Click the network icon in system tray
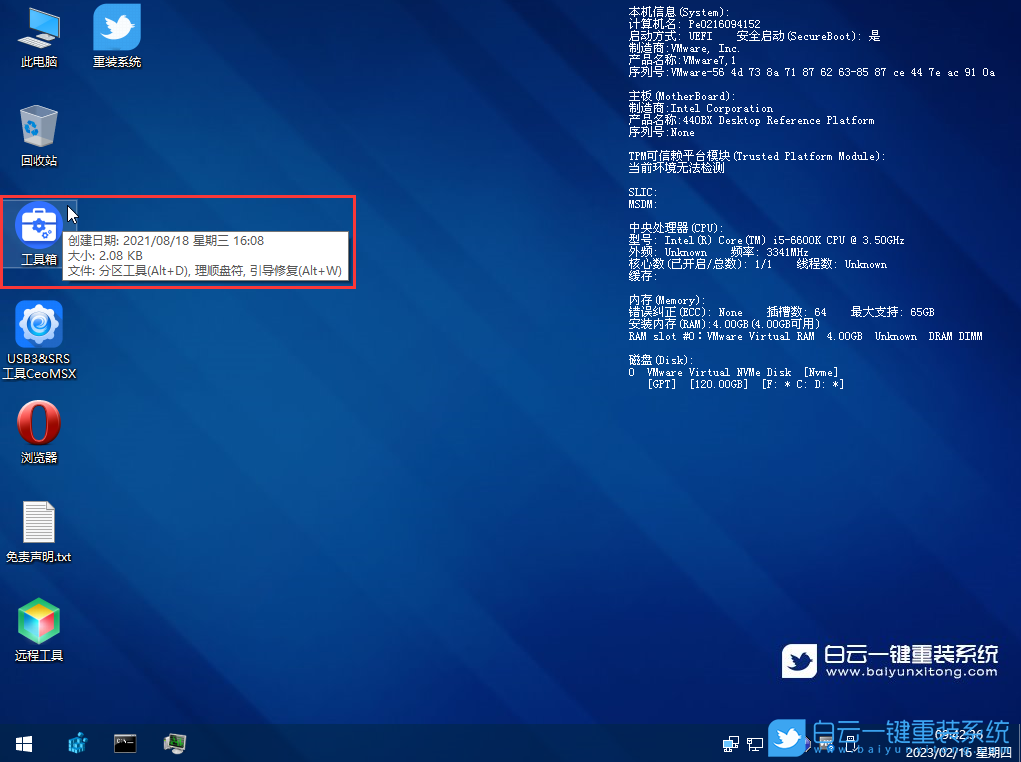1021x762 pixels. [731, 744]
